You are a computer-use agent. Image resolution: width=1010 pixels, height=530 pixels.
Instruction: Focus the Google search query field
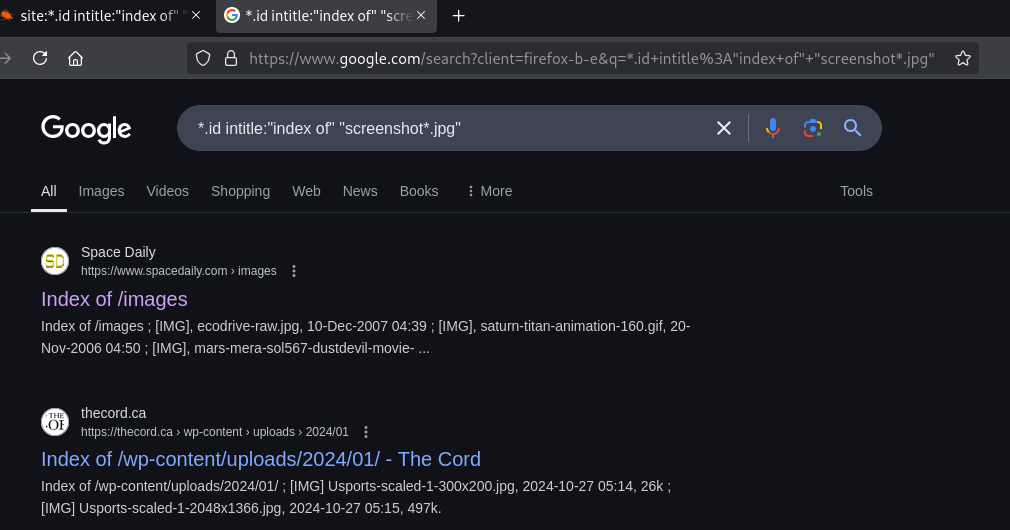coord(444,128)
